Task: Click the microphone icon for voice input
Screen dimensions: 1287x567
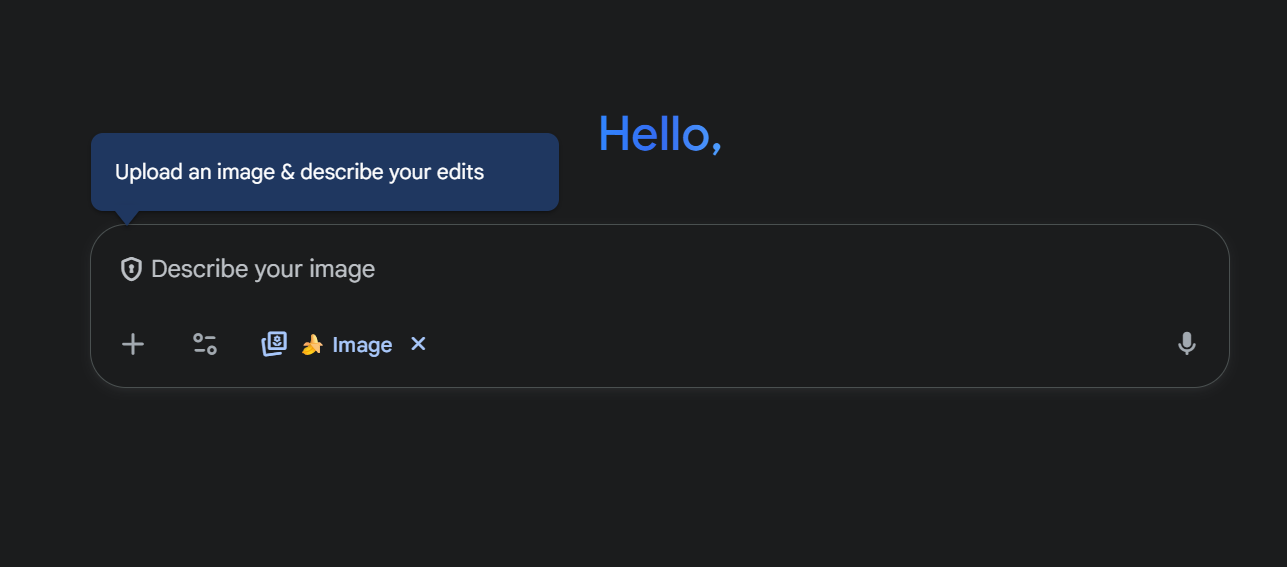Action: pyautogui.click(x=1186, y=344)
